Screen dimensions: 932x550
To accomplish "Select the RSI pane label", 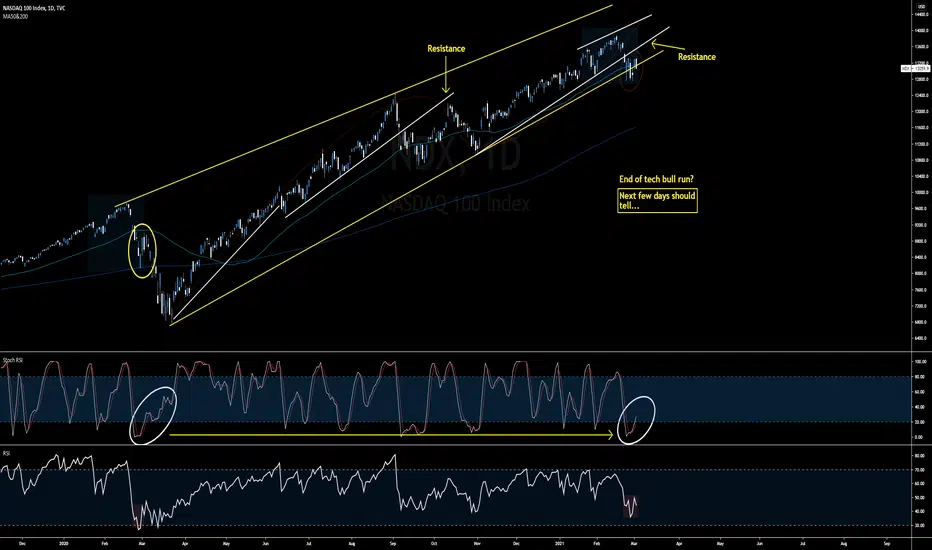I will click(6, 453).
